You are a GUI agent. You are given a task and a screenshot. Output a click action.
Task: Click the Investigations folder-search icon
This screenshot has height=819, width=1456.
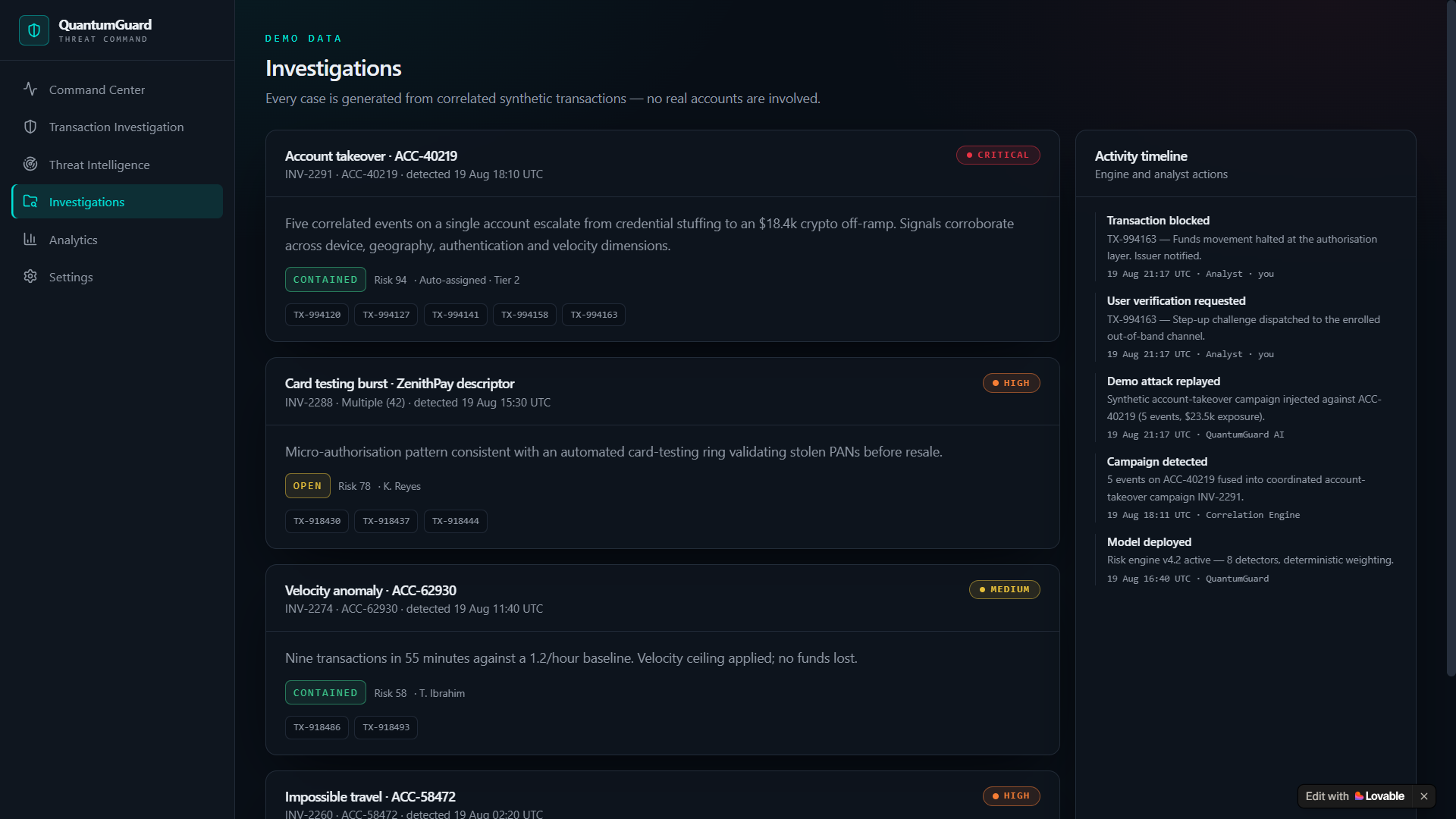click(x=30, y=202)
